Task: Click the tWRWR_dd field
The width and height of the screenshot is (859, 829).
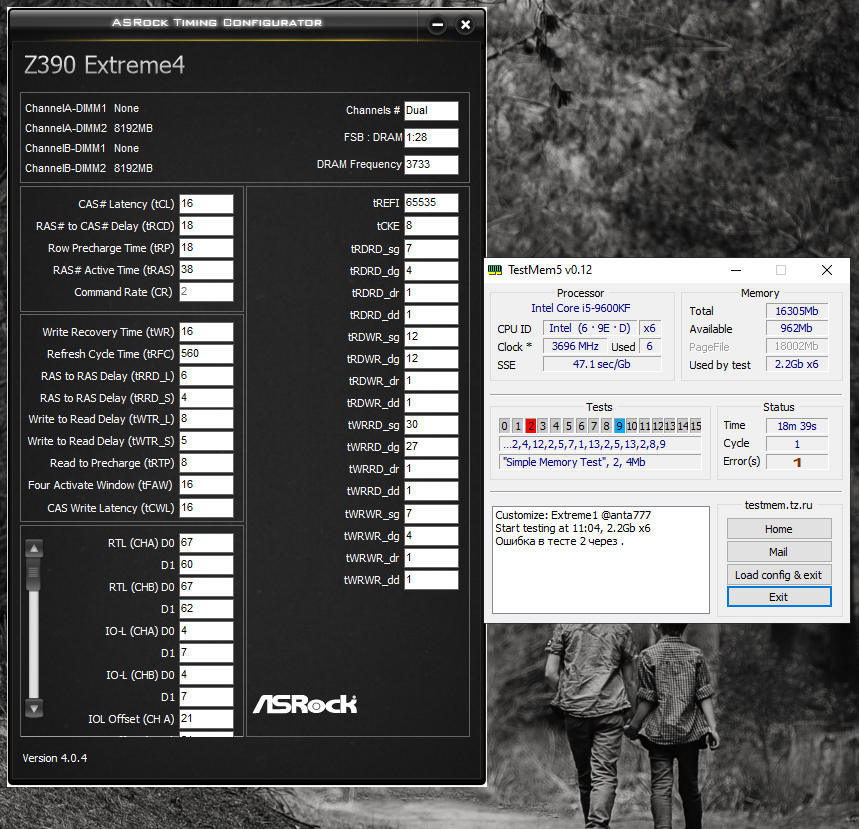Action: [431, 580]
